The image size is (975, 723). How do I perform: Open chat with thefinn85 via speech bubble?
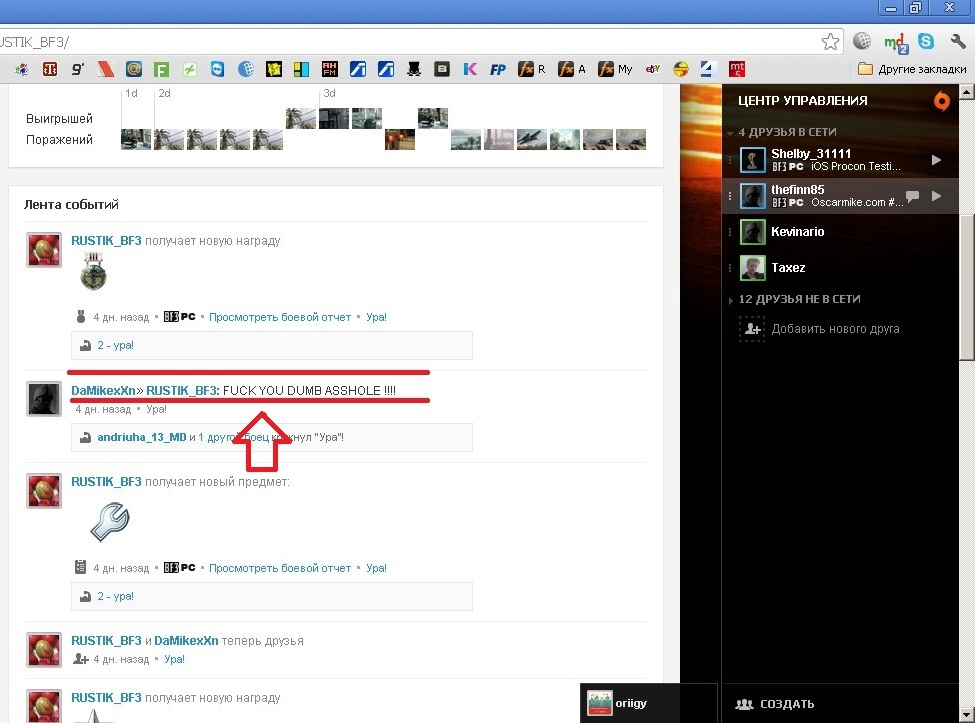click(x=912, y=196)
